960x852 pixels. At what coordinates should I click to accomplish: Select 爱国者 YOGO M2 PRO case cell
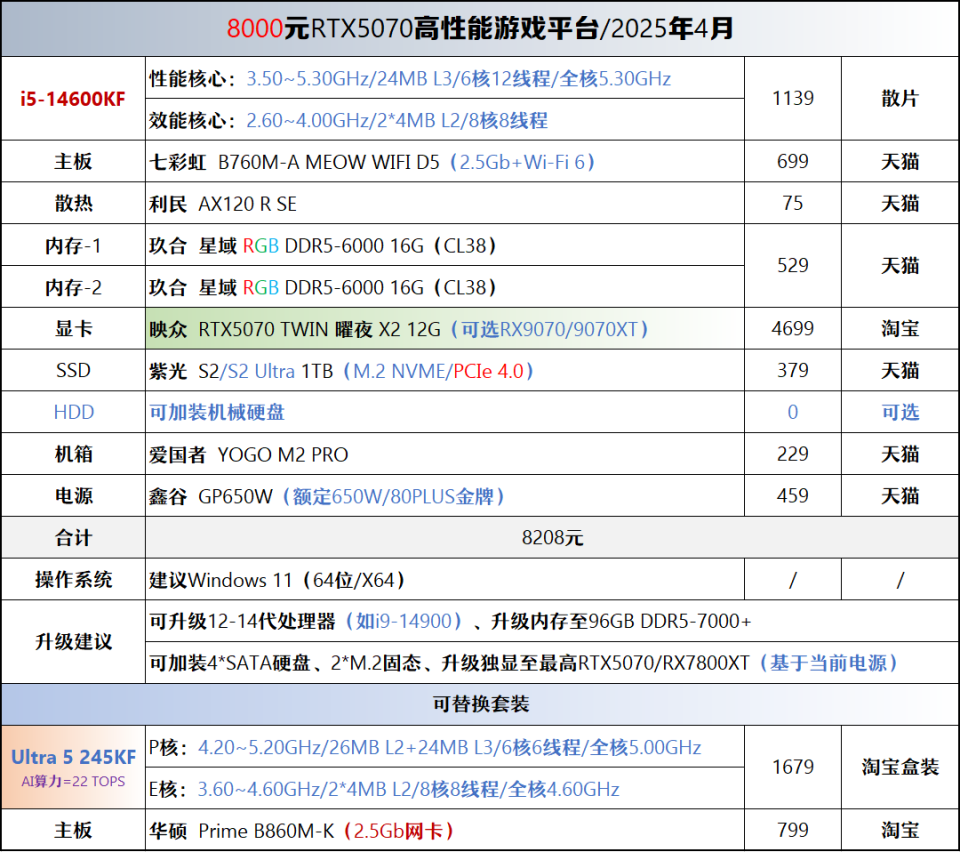[x=445, y=454]
